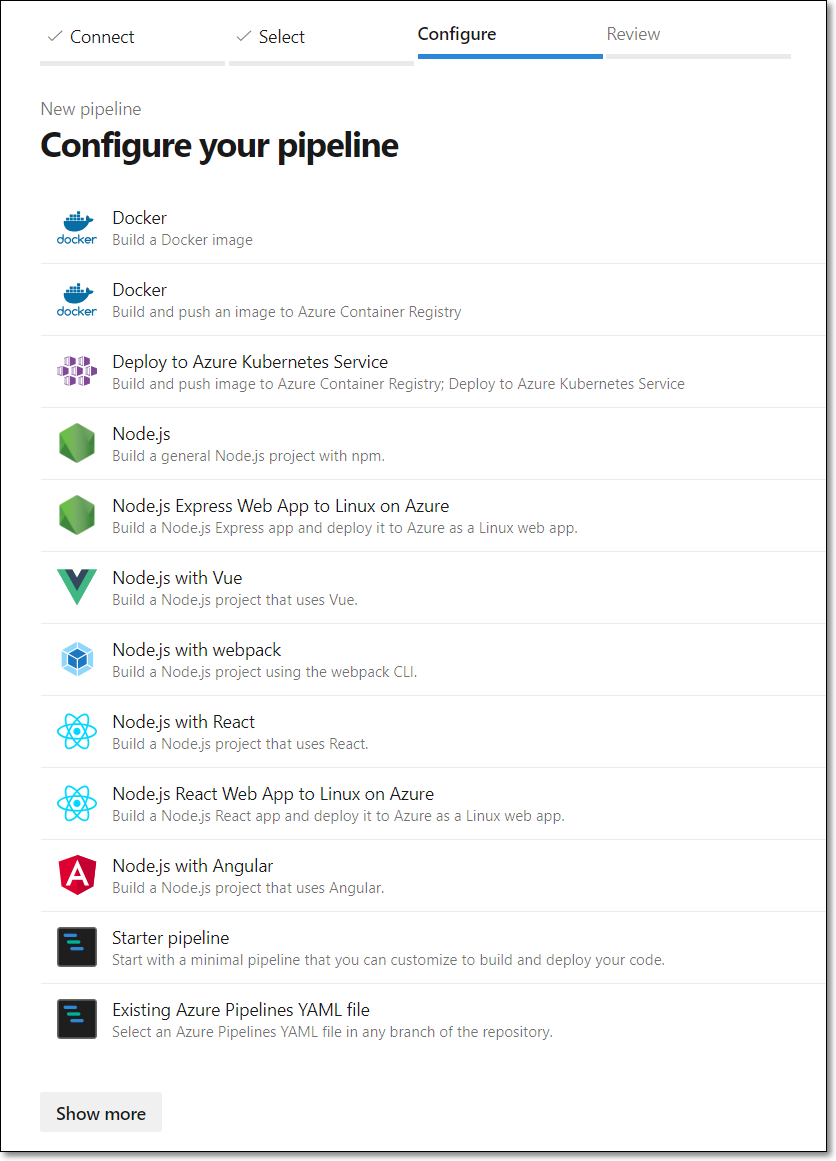Viewport: 836px width, 1161px height.
Task: Select the Vue logo icon
Action: (77, 586)
